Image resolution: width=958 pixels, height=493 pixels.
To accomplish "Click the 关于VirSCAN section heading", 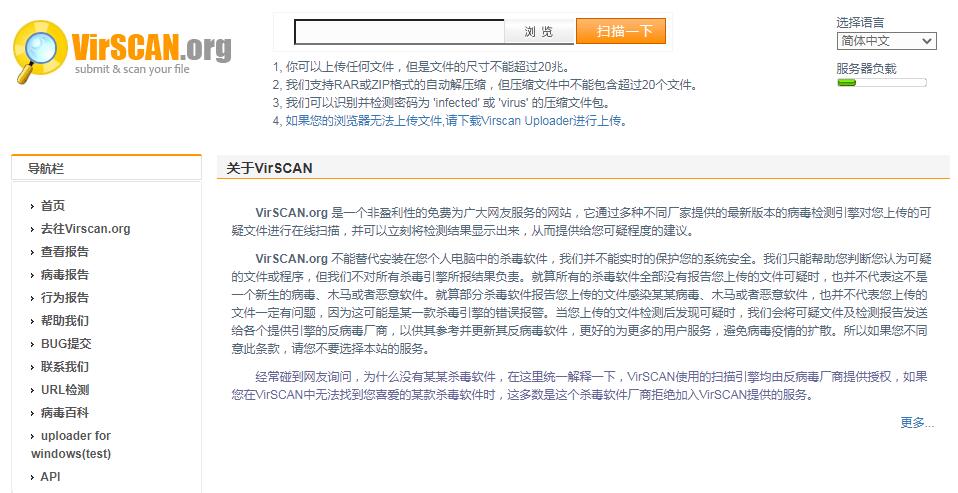I will click(x=269, y=169).
